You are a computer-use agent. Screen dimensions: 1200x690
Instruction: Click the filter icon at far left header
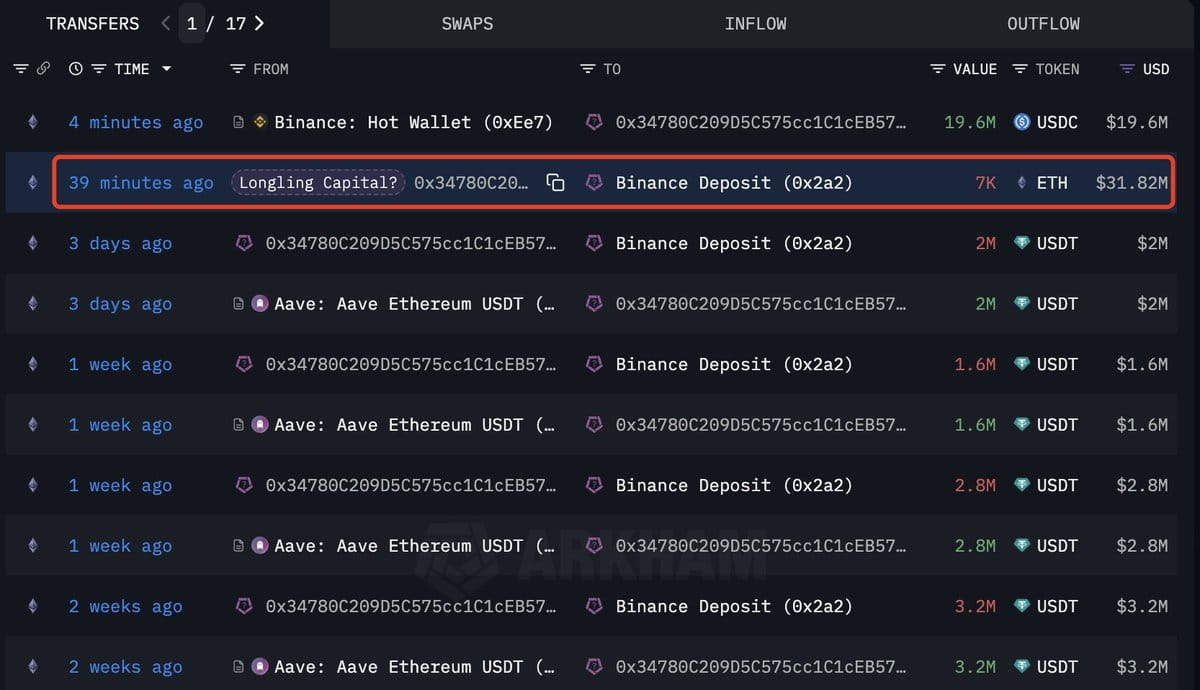[x=21, y=69]
